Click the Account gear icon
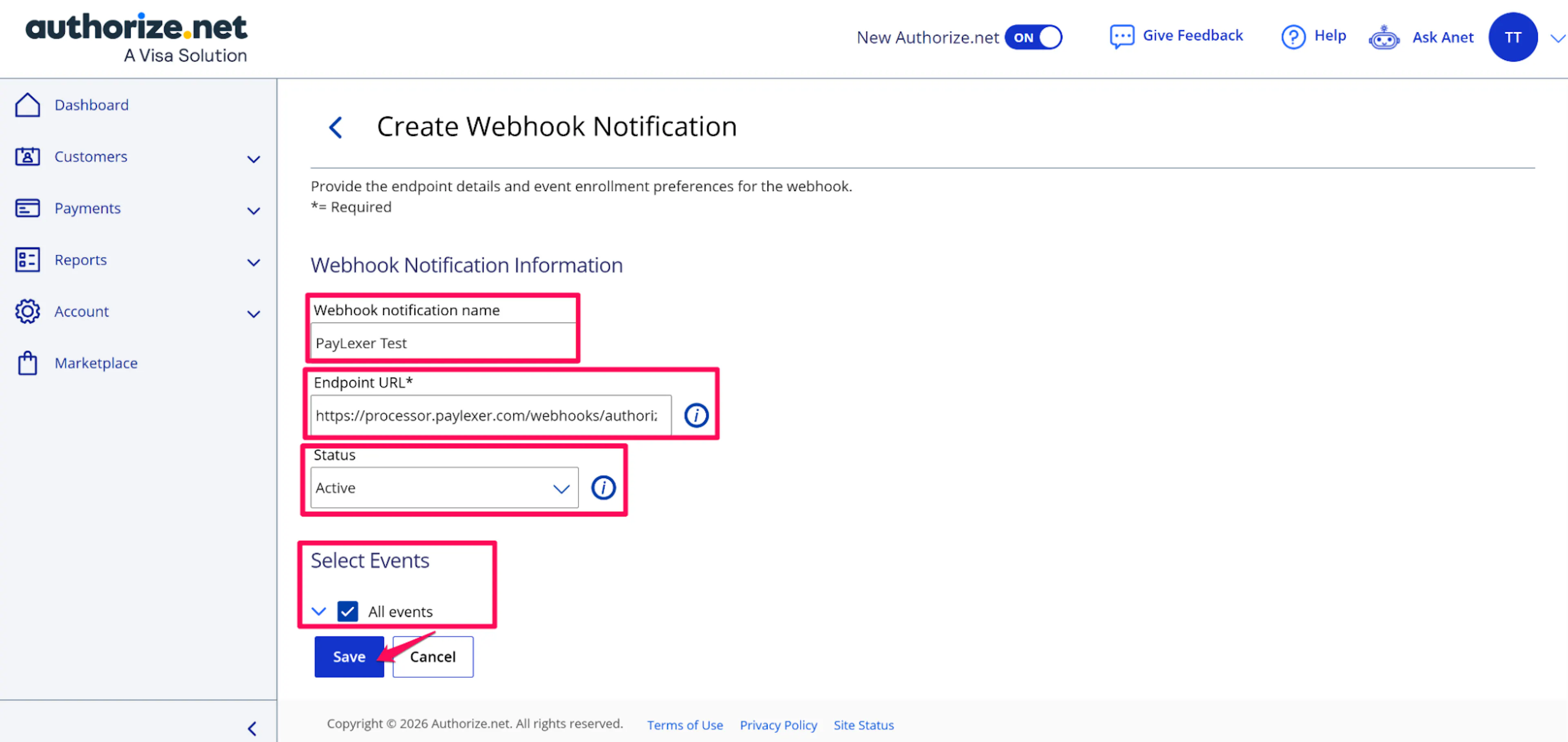This screenshot has height=742, width=1568. pyautogui.click(x=27, y=311)
